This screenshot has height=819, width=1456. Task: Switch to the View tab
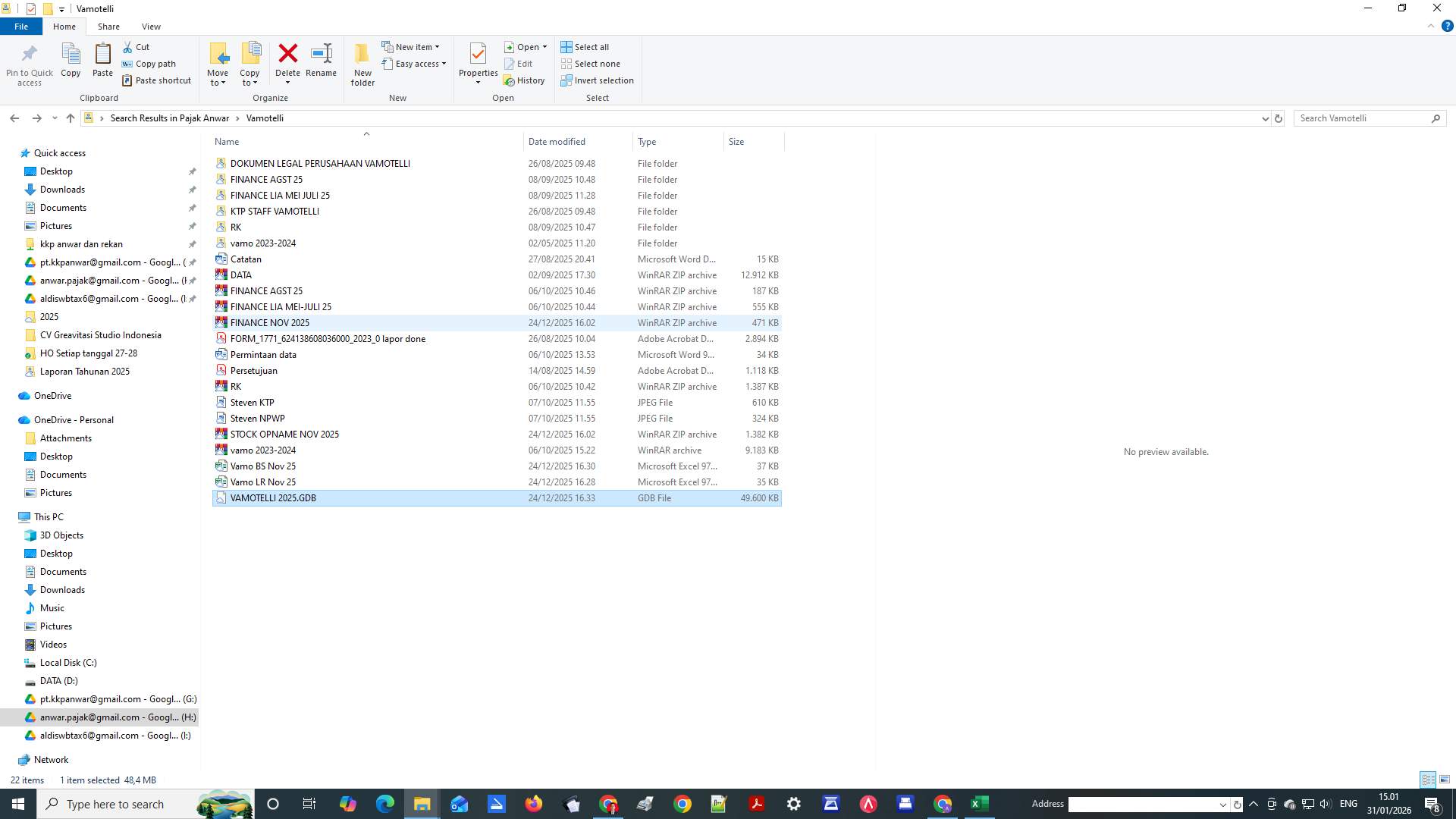151,26
